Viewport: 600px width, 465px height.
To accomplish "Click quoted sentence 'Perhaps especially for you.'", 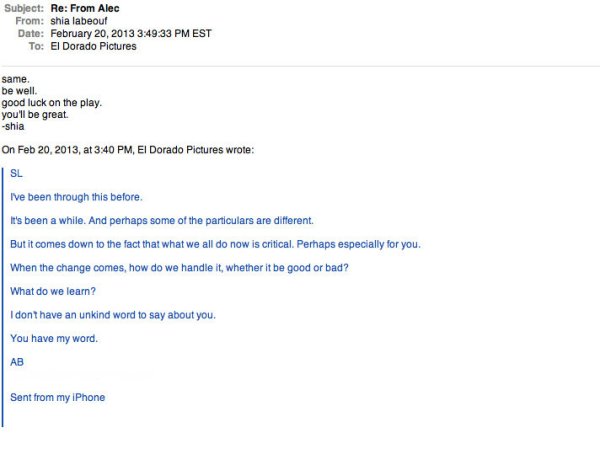I will click(359, 244).
